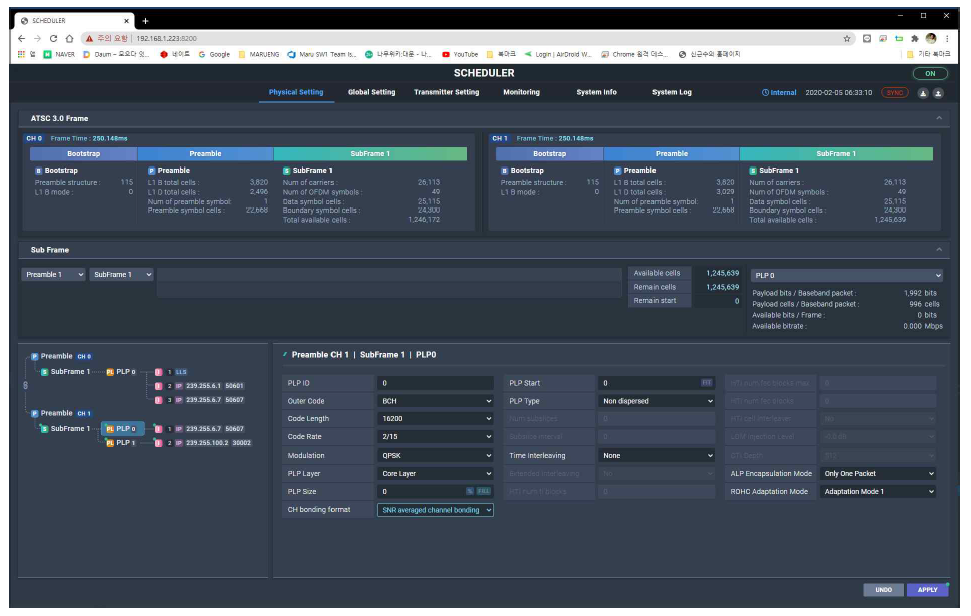
Task: Click the percent icon in PLP Size field
Action: coord(470,492)
